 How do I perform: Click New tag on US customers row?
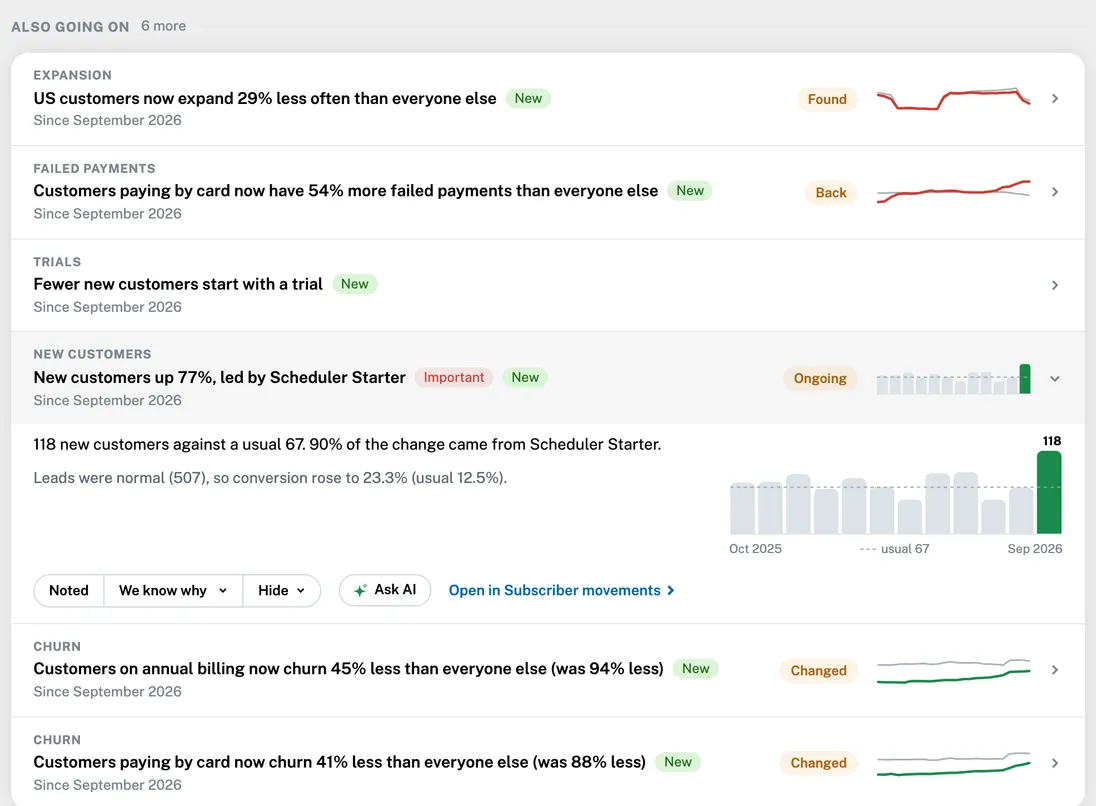[x=528, y=99]
